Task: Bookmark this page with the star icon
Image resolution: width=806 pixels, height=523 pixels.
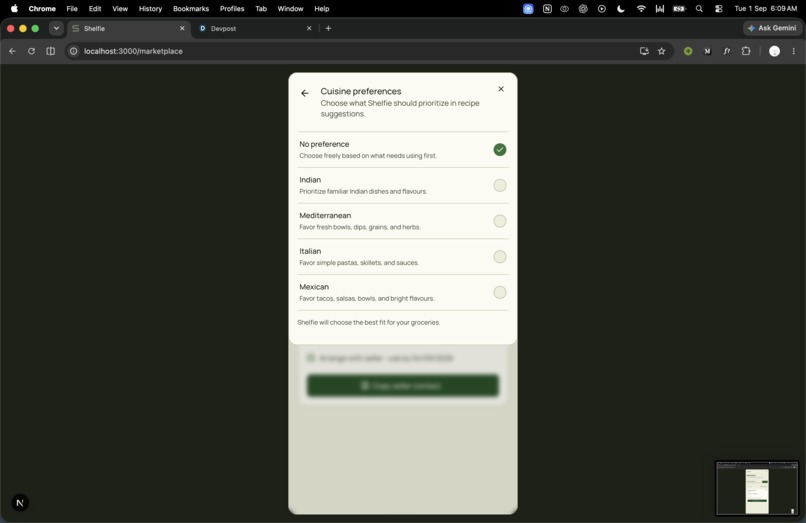Action: [662, 51]
